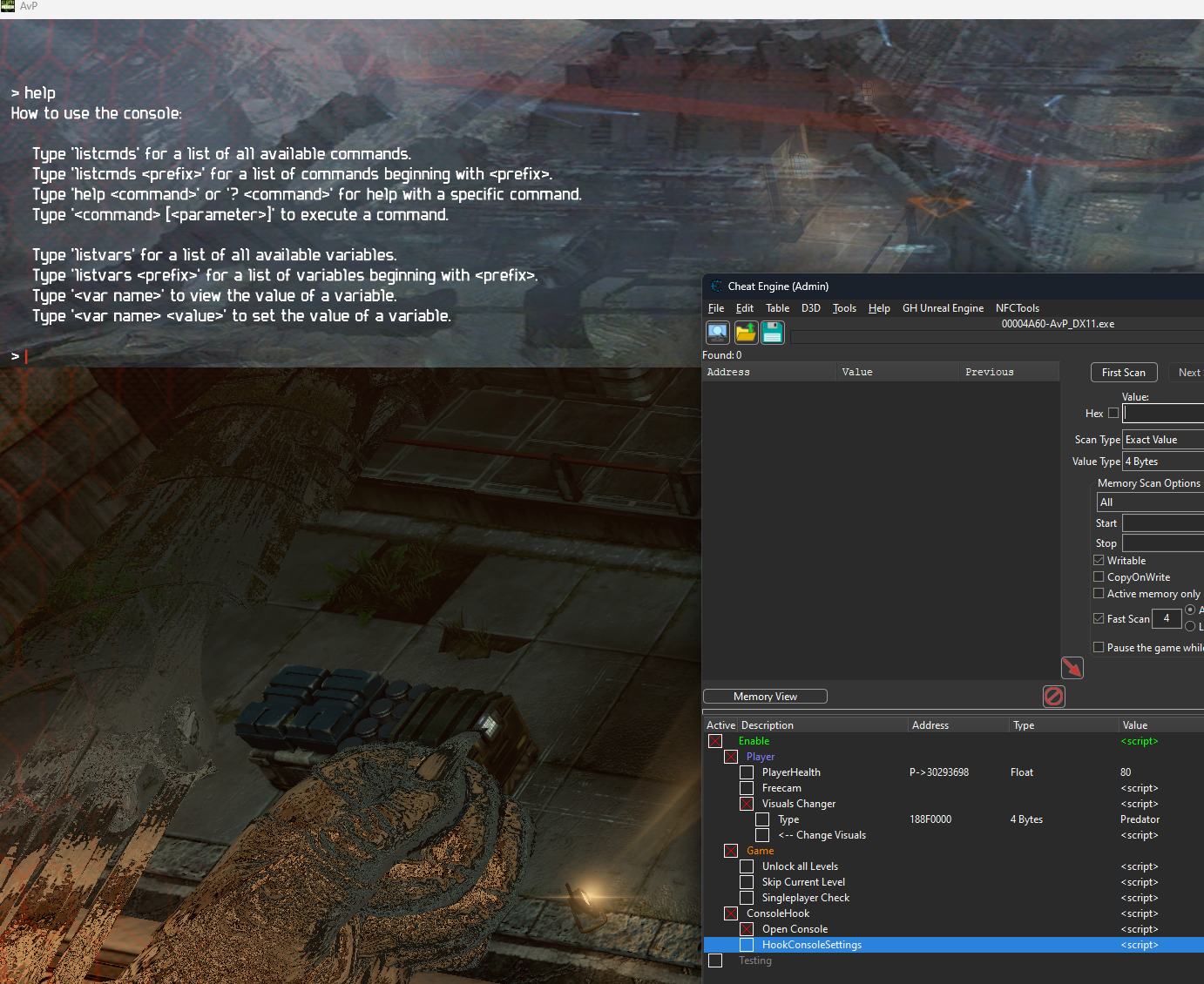Toggle the Open Console checkbox
This screenshot has height=984, width=1204.
pos(747,929)
